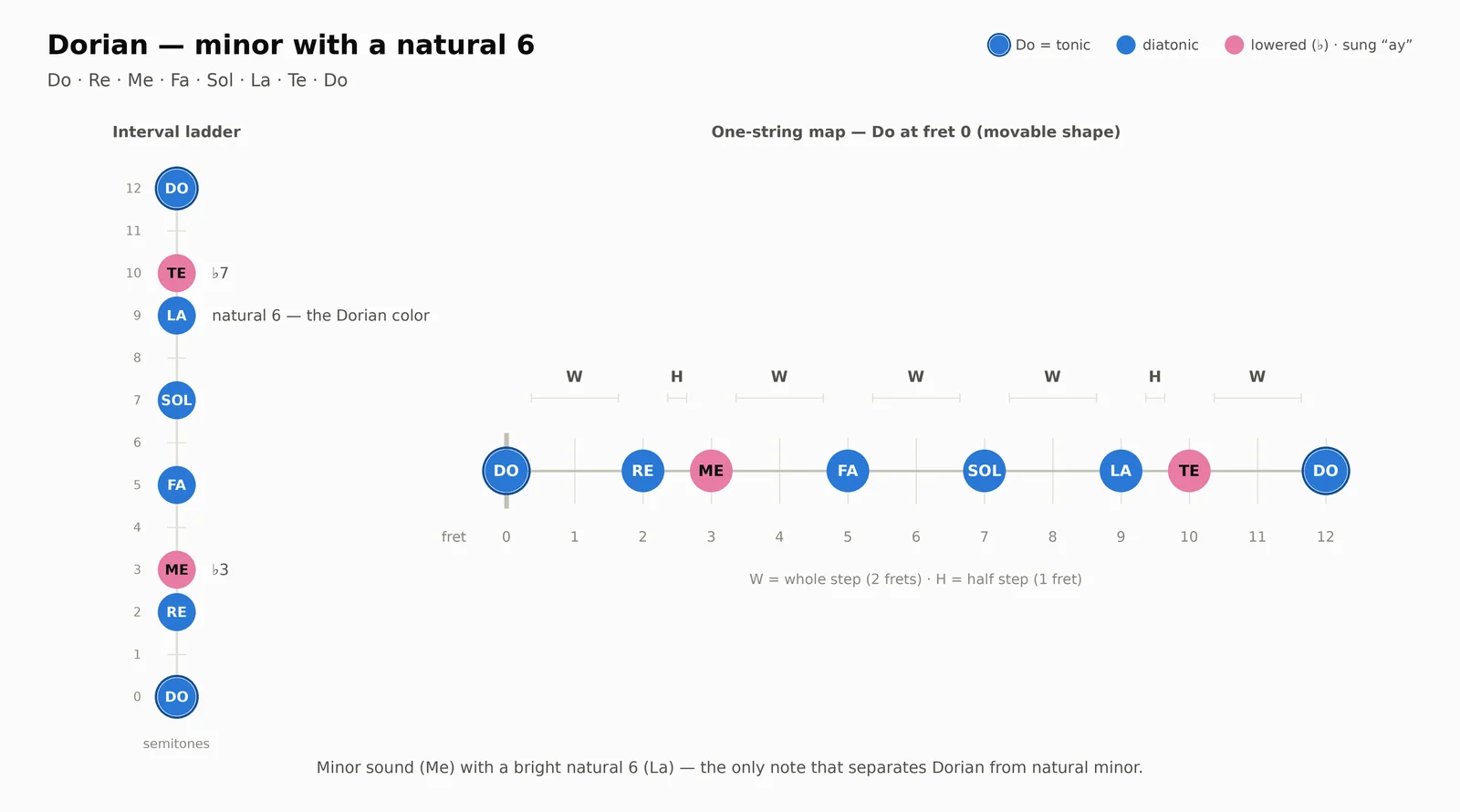Click the first W step bracket label
This screenshot has width=1460, height=812.
(574, 376)
